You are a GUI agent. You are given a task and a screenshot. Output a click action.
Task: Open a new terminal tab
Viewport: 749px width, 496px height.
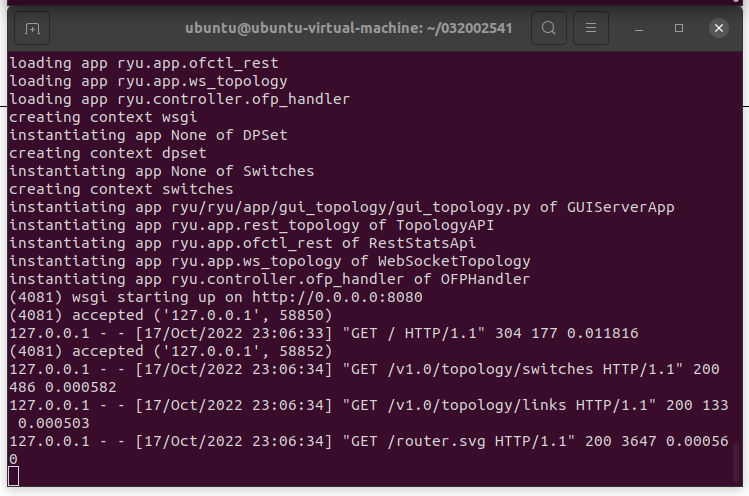[33, 28]
